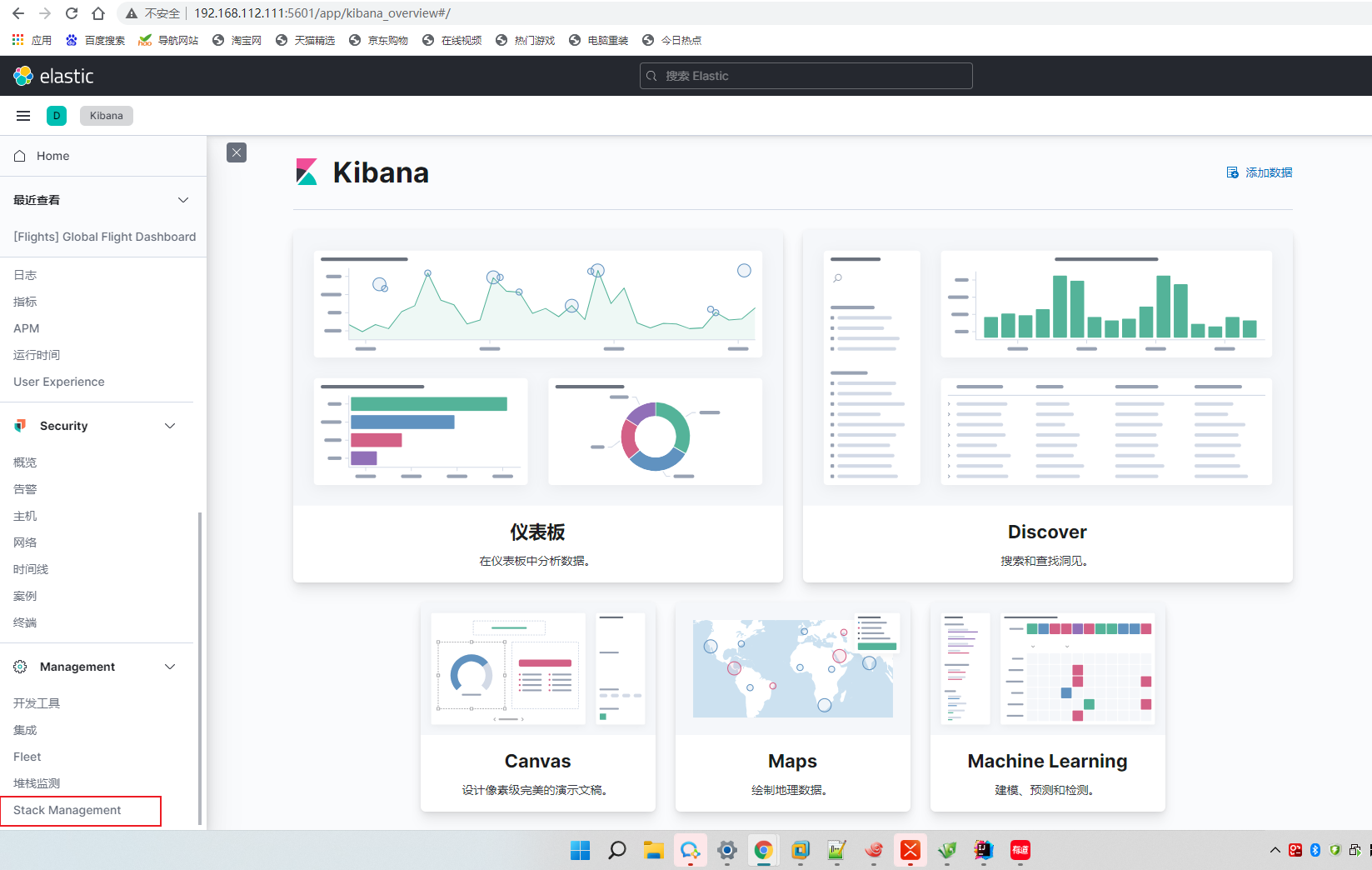This screenshot has width=1372, height=870.
Task: Open Security 案例
Action: click(25, 596)
